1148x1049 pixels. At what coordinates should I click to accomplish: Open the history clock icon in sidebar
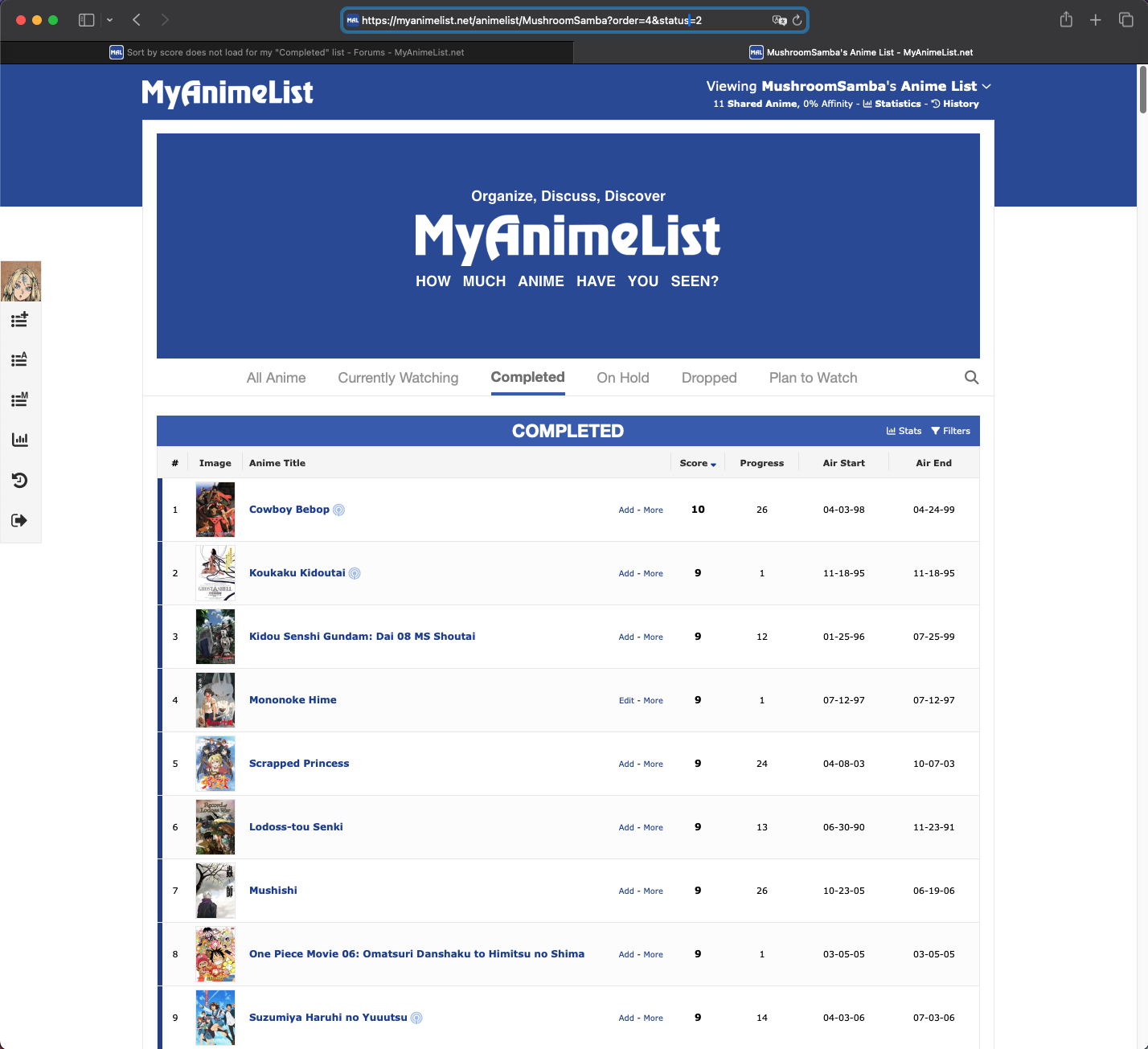click(x=20, y=481)
